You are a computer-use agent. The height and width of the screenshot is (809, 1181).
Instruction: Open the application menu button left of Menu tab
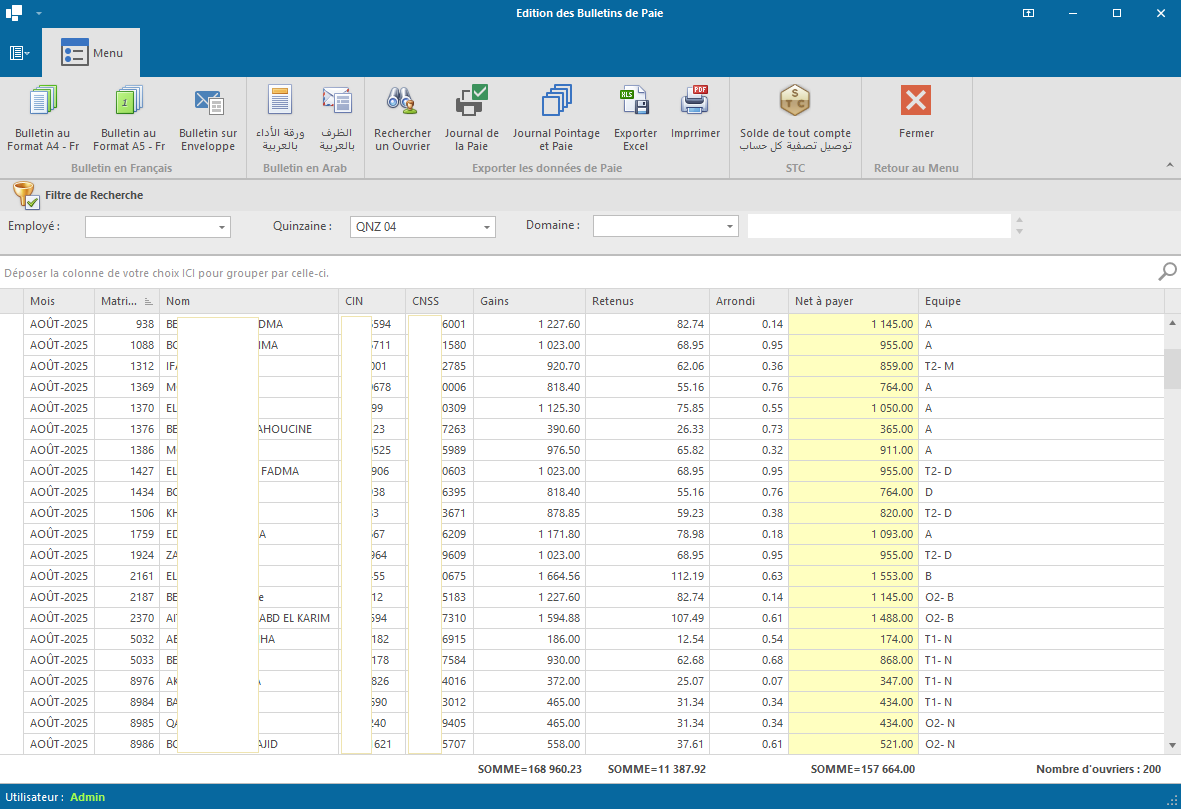(x=20, y=53)
